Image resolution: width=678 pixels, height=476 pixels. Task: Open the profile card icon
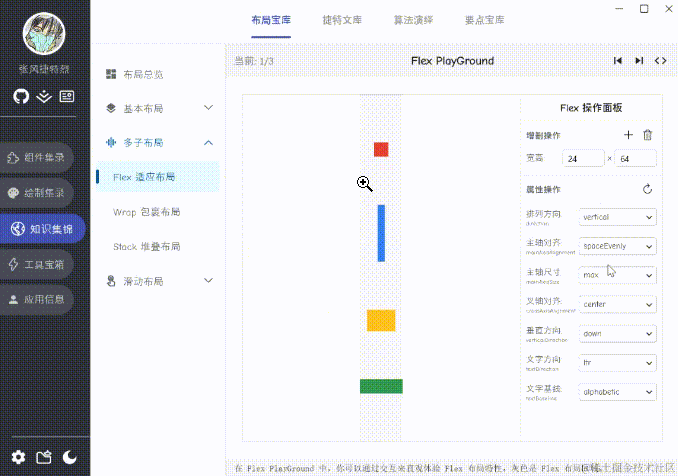(67, 96)
